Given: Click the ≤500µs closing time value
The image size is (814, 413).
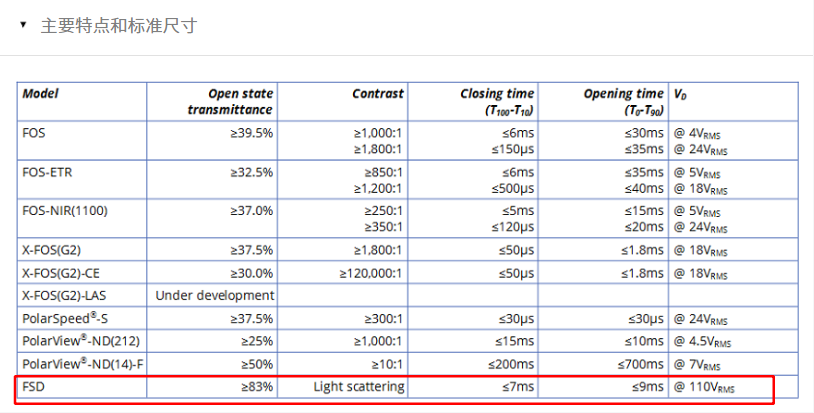Looking at the screenshot, I should [512, 188].
